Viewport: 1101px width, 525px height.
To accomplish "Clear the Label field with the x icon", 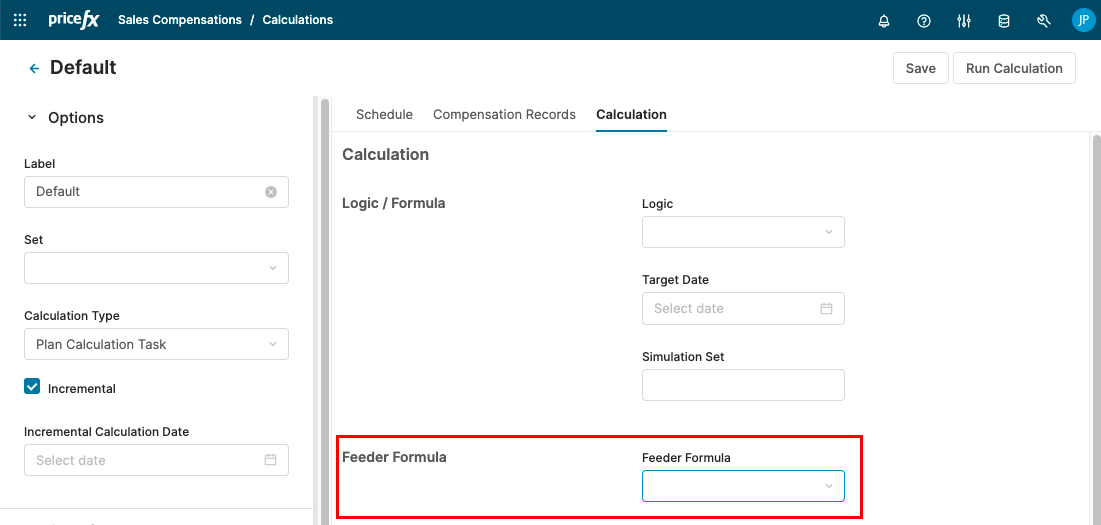I will tap(271, 192).
